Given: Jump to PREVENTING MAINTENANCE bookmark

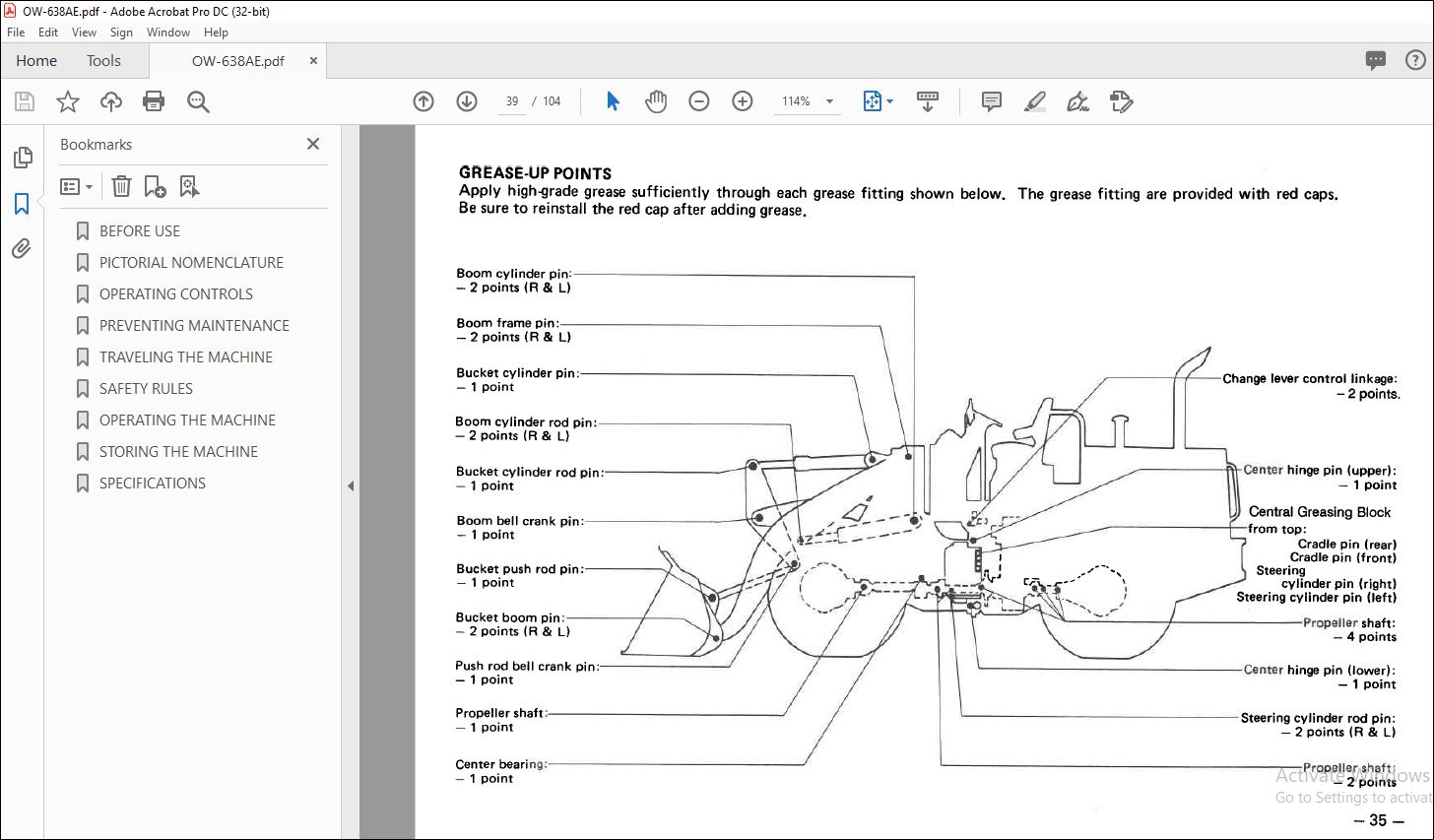Looking at the screenshot, I should pos(194,326).
